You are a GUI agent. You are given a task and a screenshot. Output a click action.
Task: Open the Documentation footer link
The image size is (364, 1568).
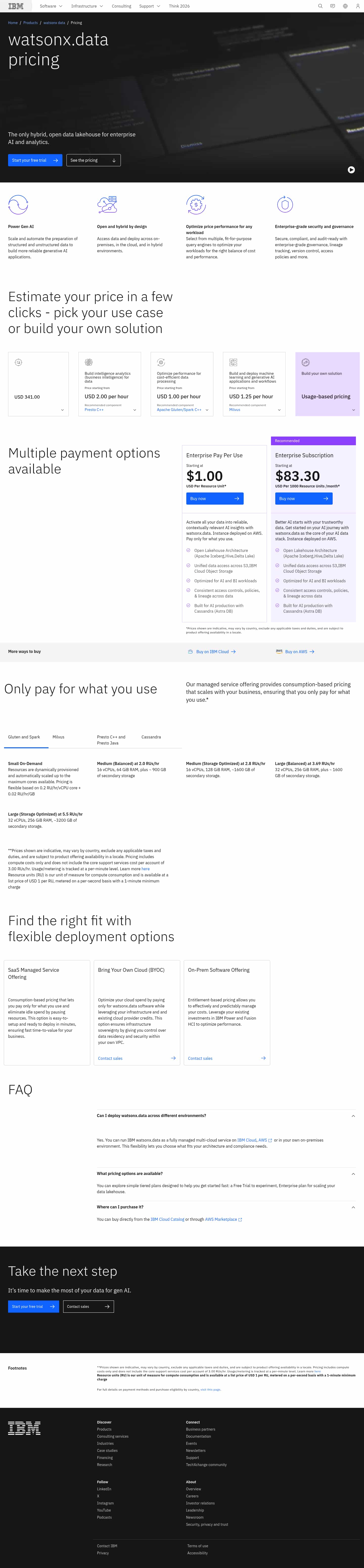[199, 1436]
